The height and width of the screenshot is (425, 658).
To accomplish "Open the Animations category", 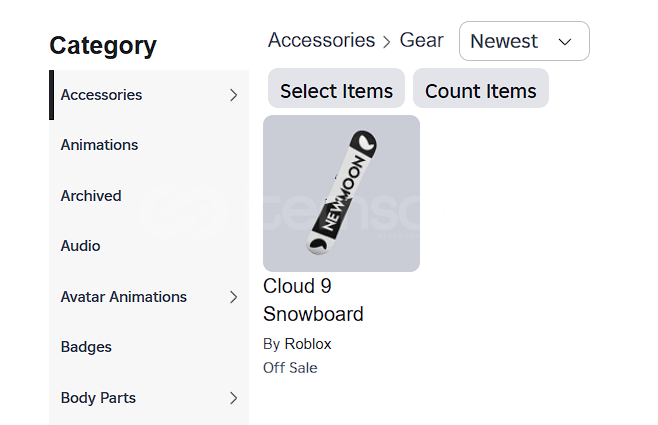I will click(99, 145).
